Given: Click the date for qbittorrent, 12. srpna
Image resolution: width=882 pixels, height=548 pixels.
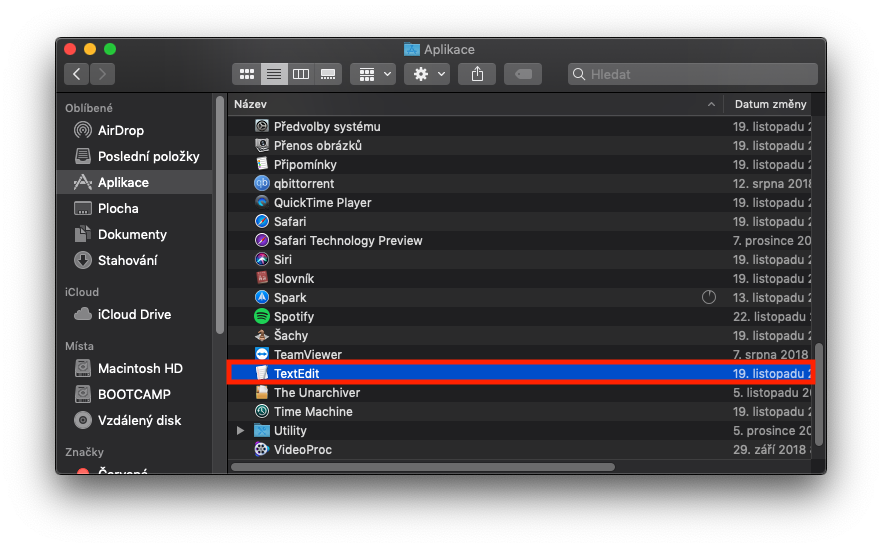Looking at the screenshot, I should point(772,183).
